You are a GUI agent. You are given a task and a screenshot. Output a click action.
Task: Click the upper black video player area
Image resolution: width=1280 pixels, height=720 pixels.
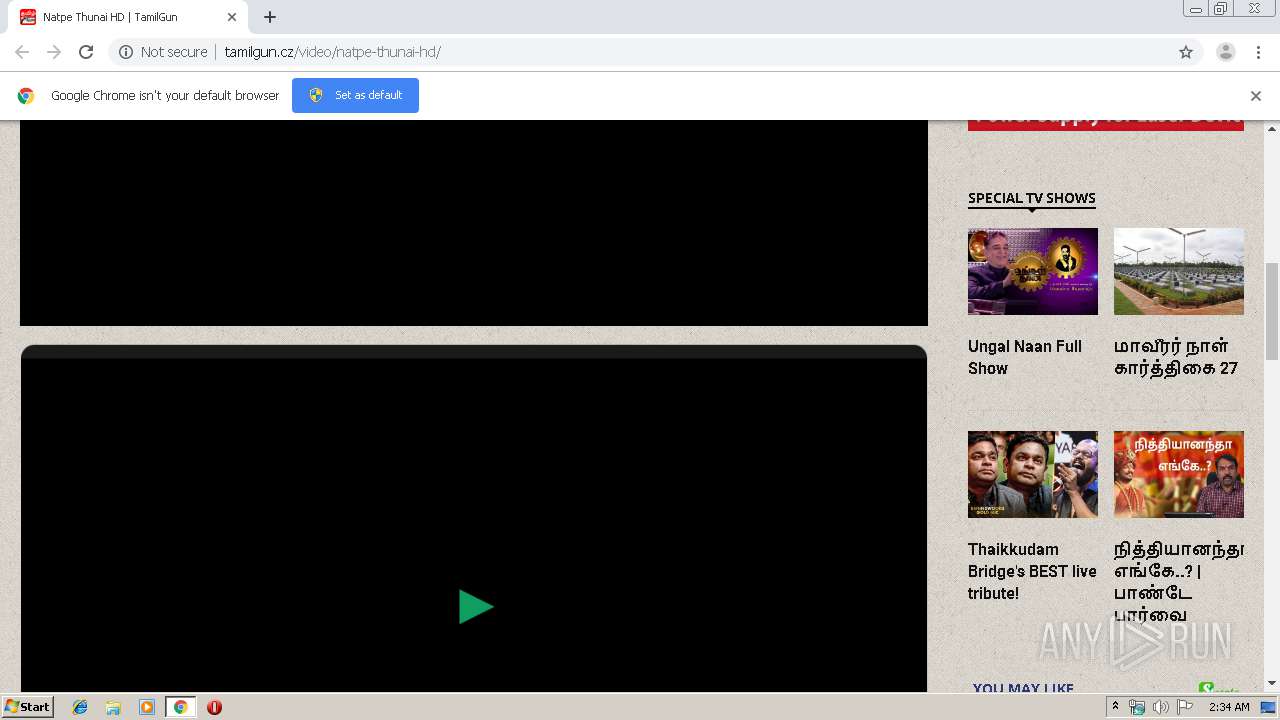[474, 223]
